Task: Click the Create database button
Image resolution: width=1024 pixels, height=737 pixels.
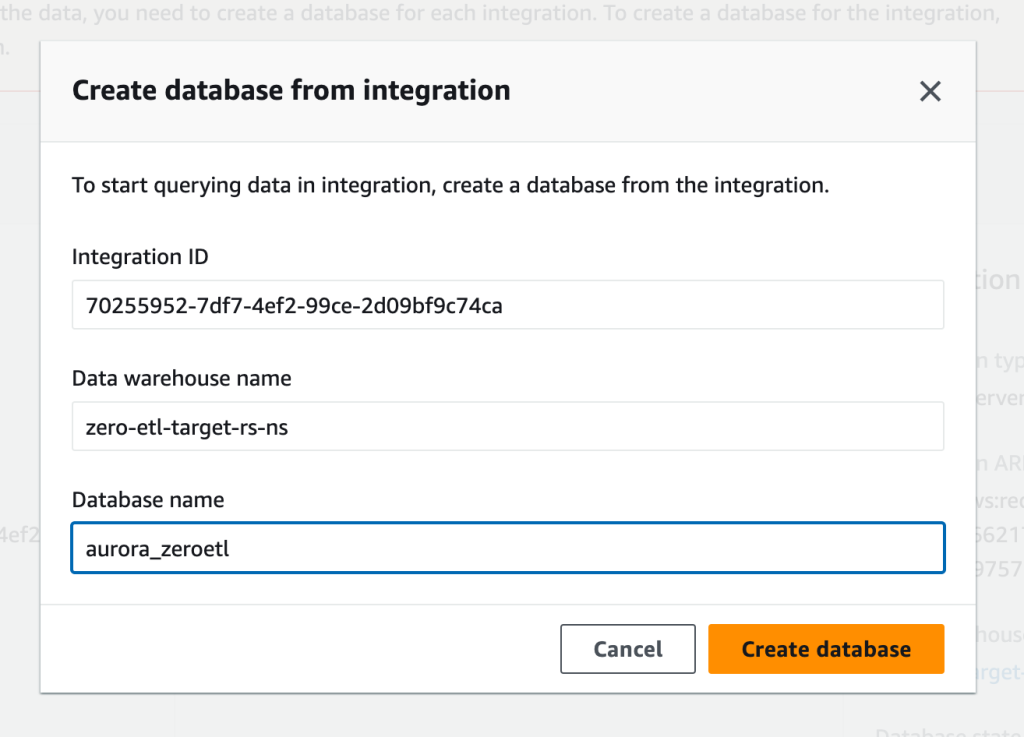Action: point(826,649)
